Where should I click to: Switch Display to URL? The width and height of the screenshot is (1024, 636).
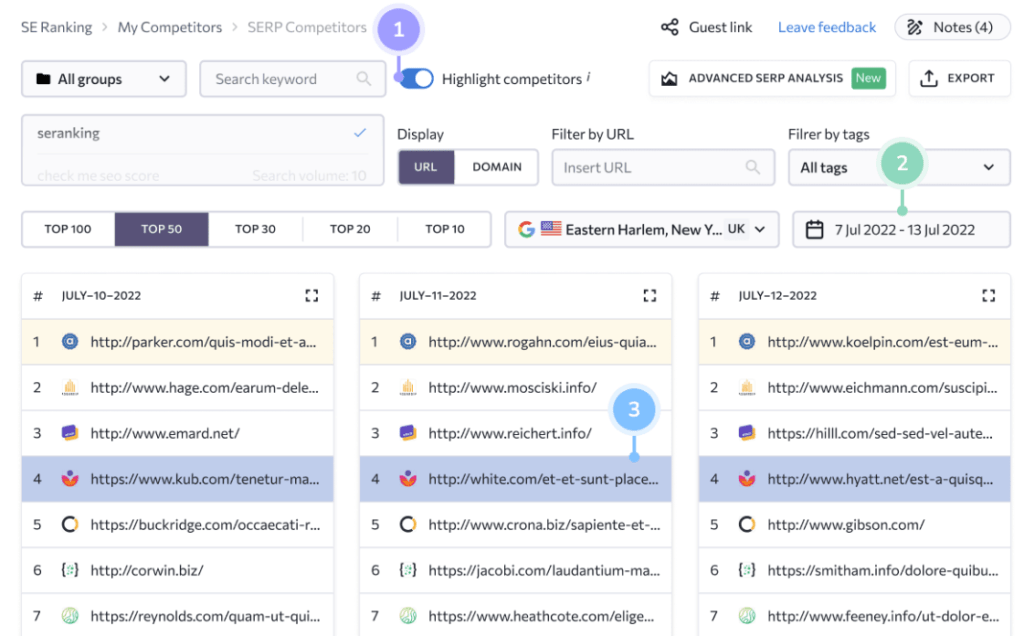tap(426, 167)
